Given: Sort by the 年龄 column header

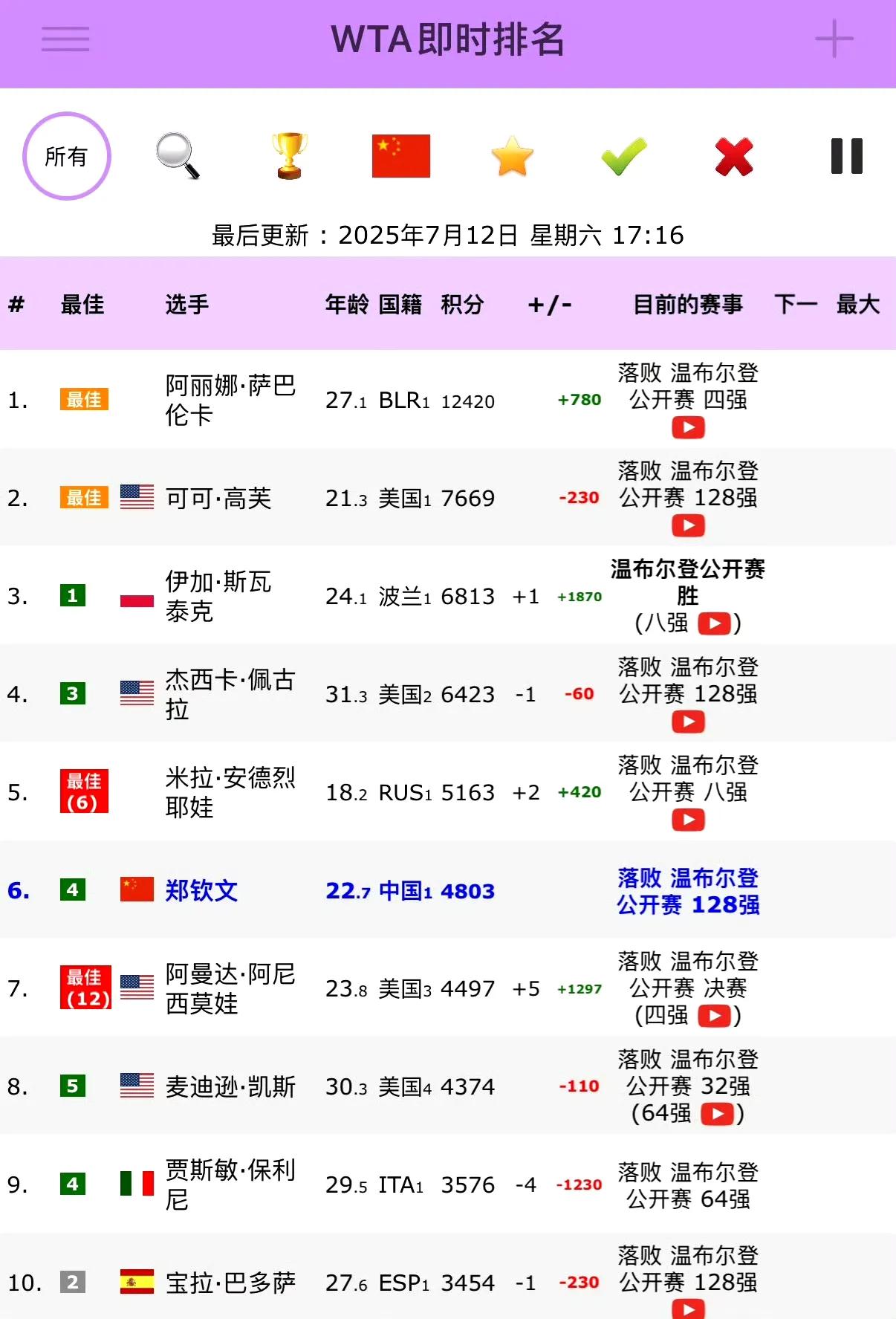Looking at the screenshot, I should [347, 304].
